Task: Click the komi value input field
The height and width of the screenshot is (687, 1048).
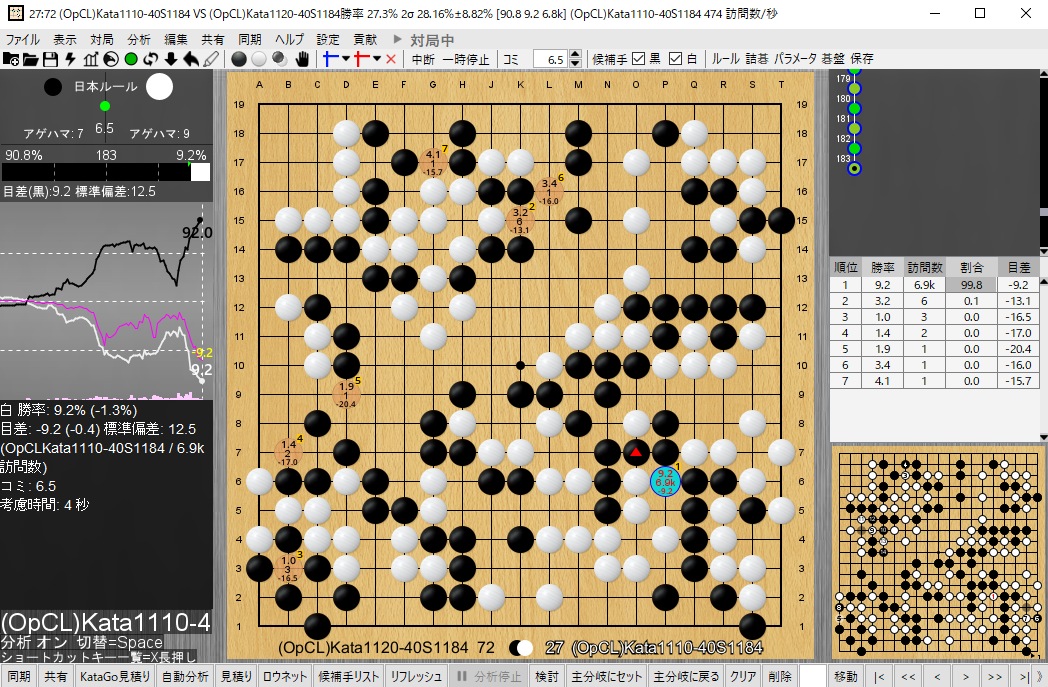Action: [551, 59]
